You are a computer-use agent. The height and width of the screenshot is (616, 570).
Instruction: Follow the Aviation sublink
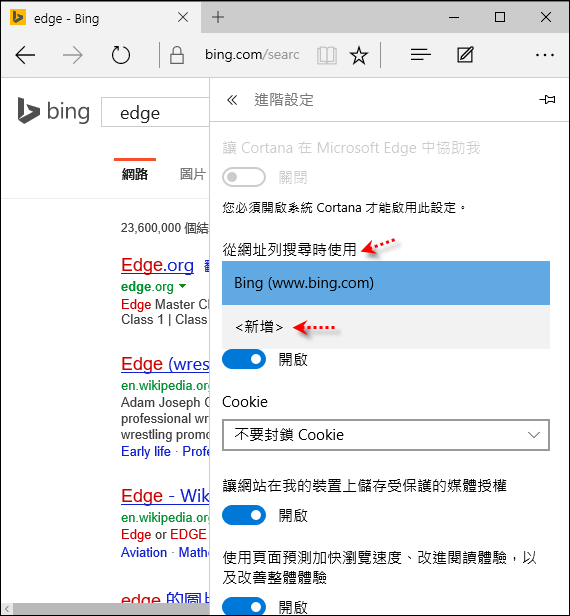(x=144, y=552)
